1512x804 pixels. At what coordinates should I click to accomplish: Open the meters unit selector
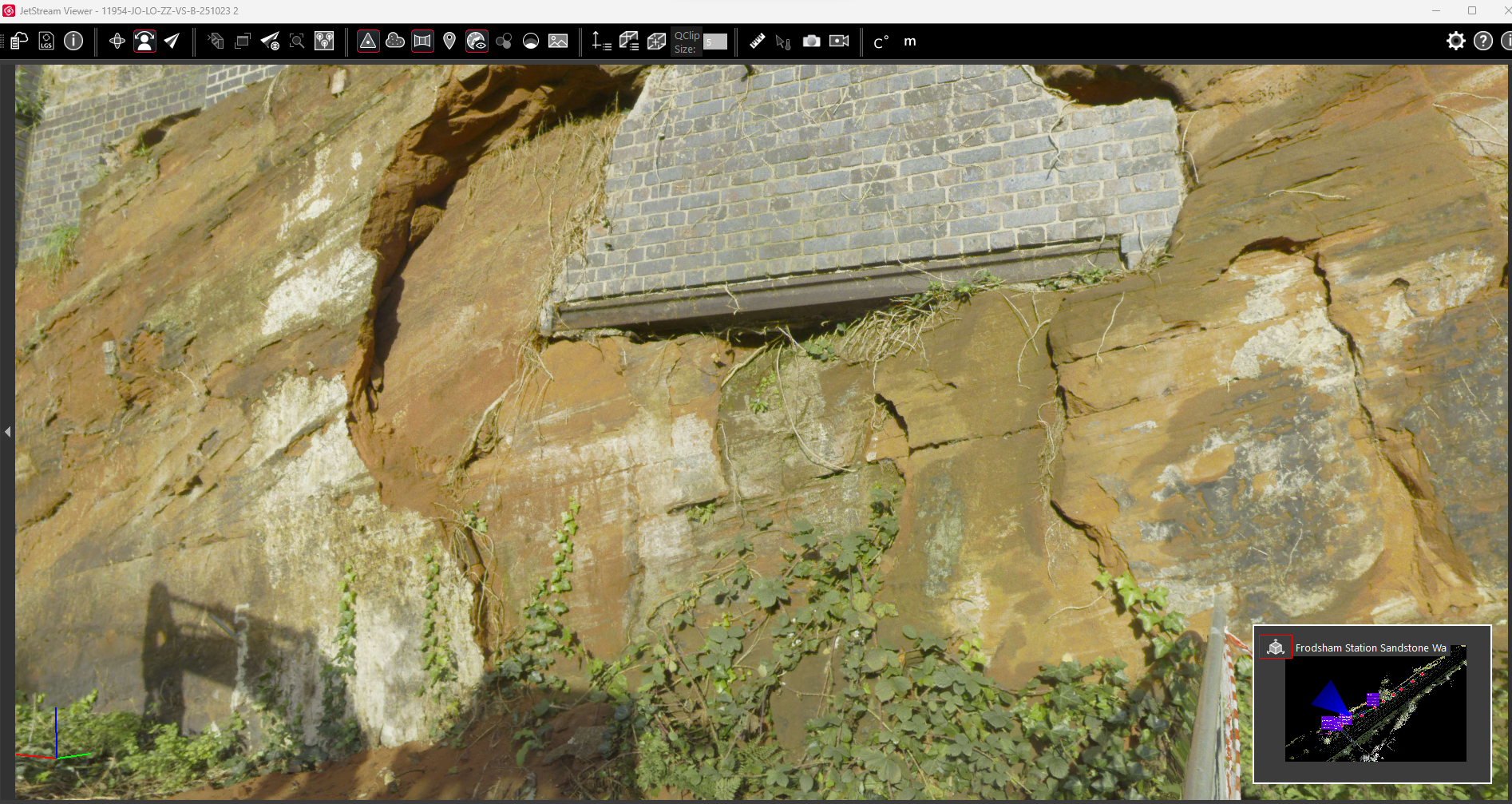[910, 42]
